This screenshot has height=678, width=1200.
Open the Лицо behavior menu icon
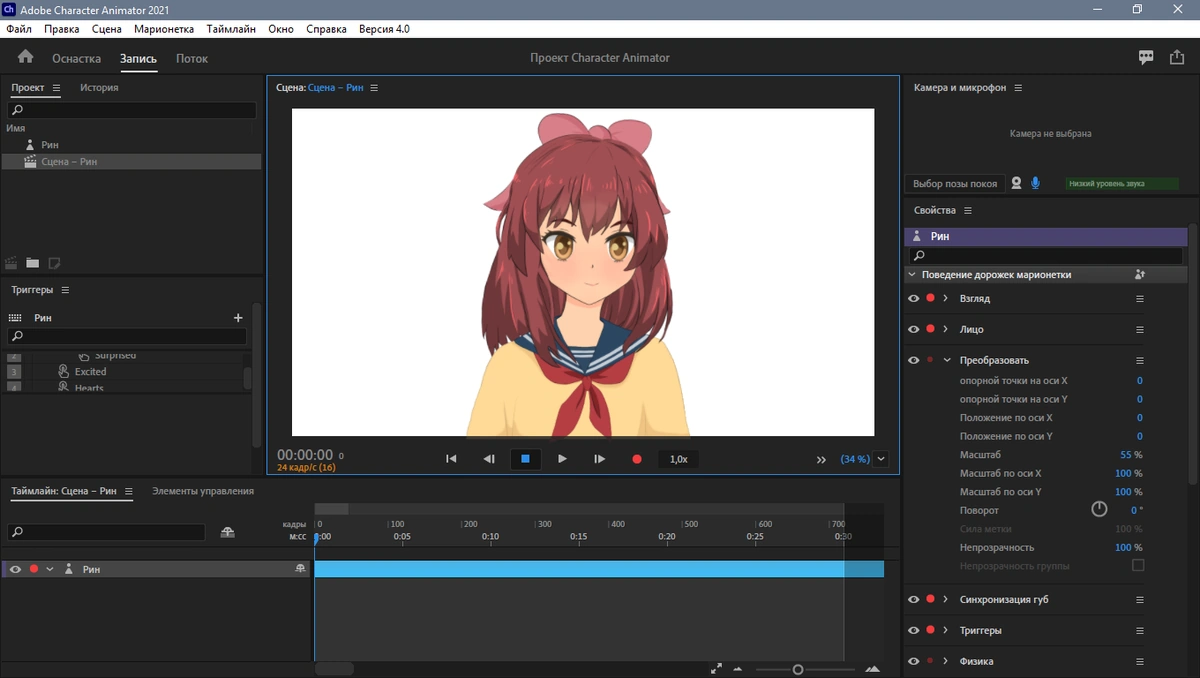tap(1139, 330)
